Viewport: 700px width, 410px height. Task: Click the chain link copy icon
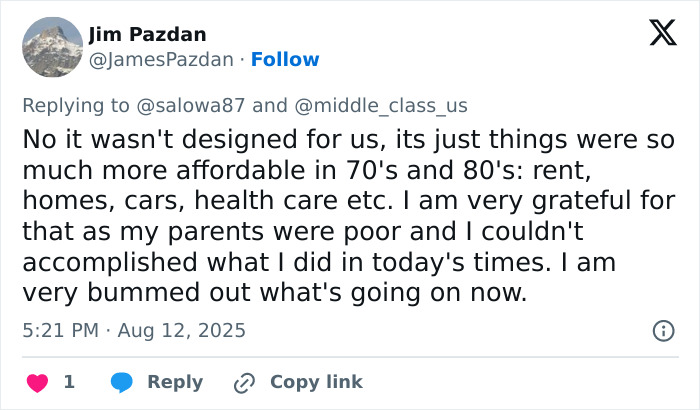coord(244,382)
